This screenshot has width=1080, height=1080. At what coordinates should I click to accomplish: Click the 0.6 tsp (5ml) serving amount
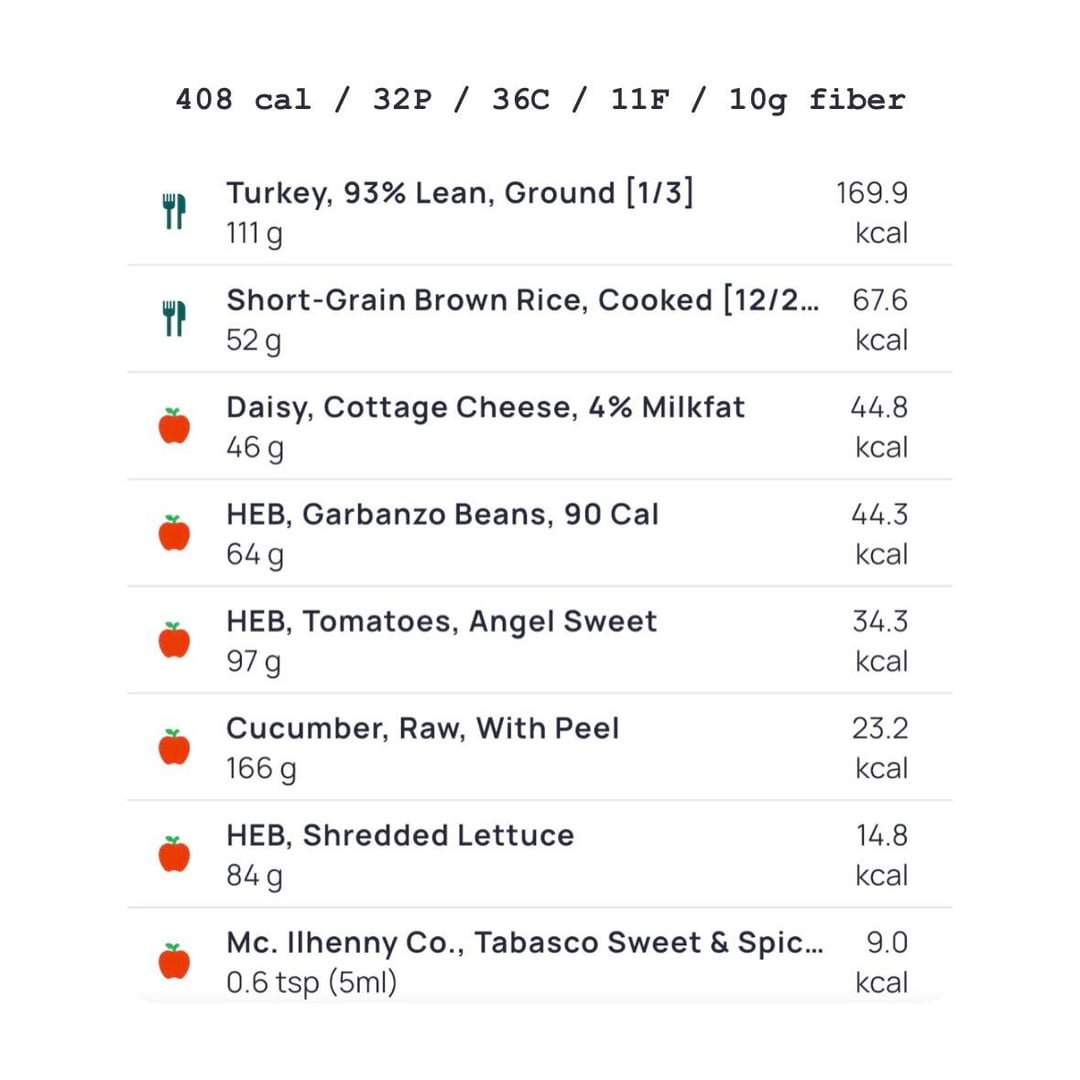pos(311,983)
